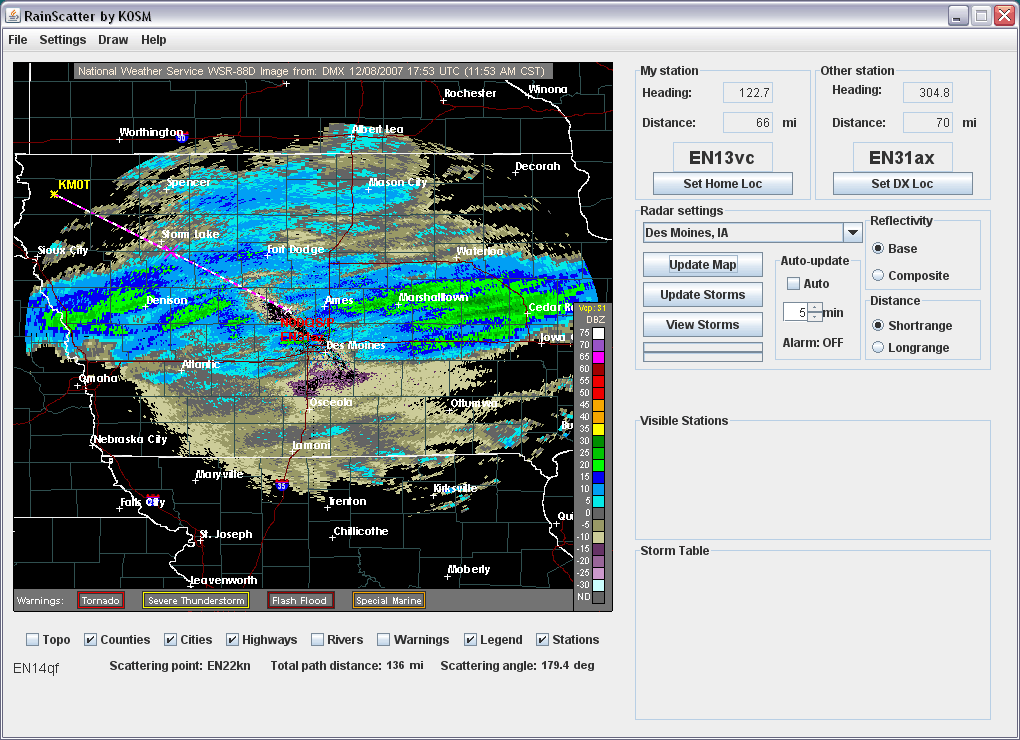The height and width of the screenshot is (740, 1020).
Task: Click the Special Marine warning legend box
Action: coord(388,601)
